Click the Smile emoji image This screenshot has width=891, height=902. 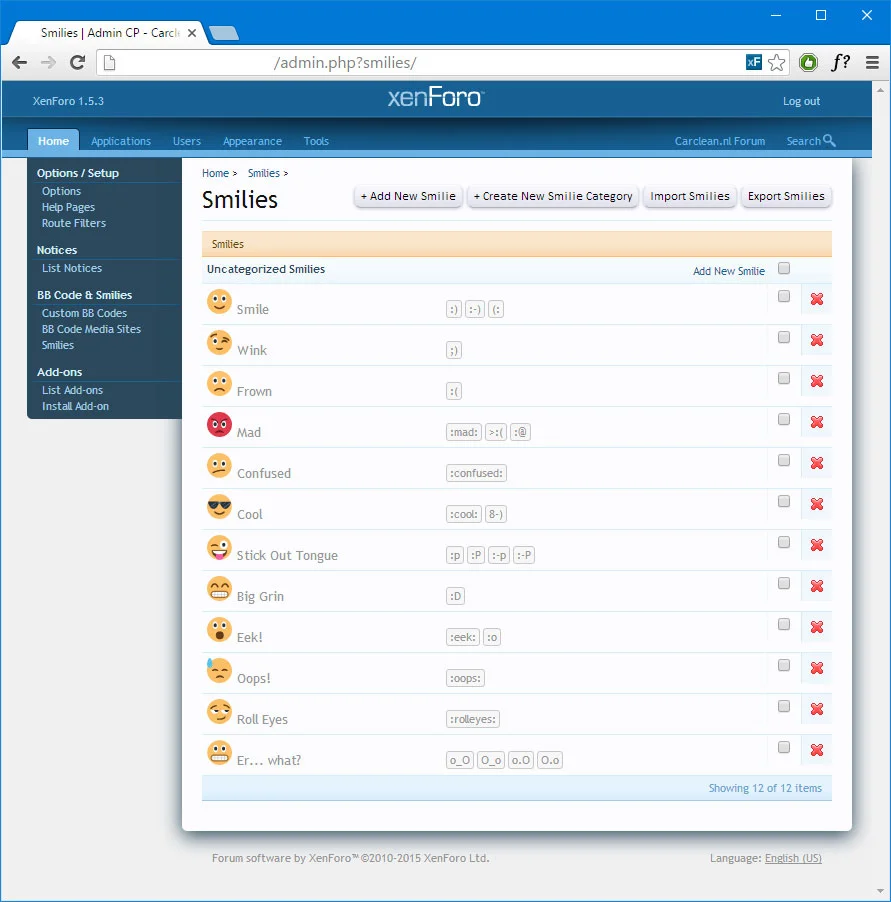[x=219, y=301]
